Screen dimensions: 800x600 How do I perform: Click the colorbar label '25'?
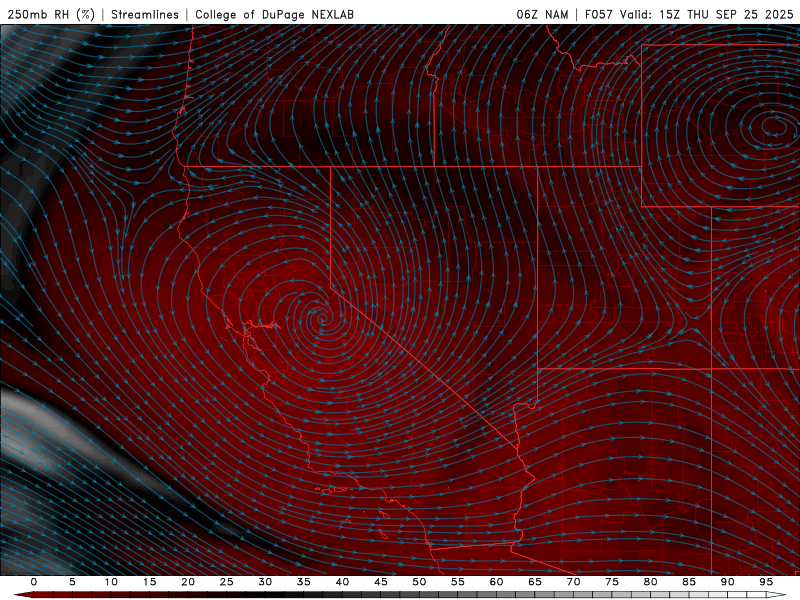[227, 582]
